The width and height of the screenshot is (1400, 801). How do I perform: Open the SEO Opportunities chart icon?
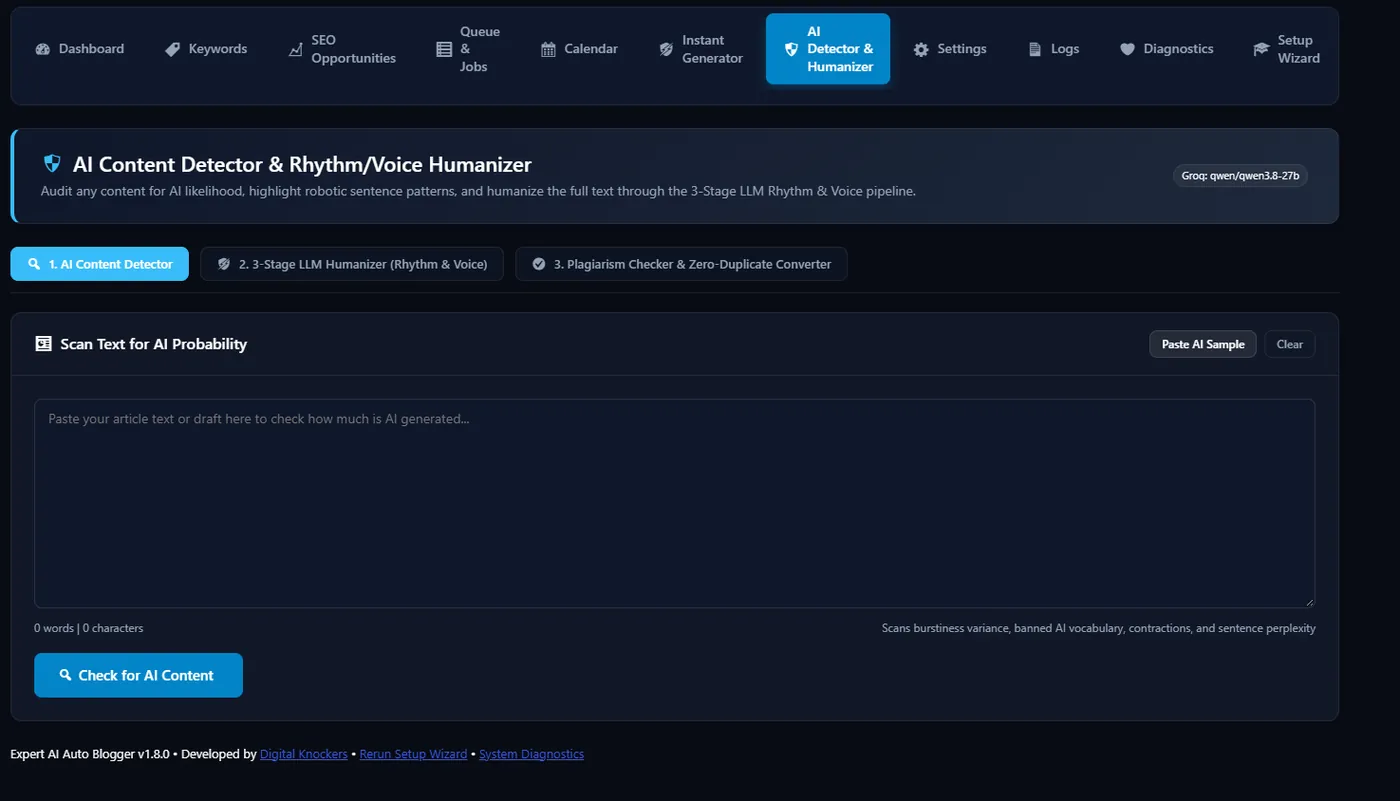click(x=295, y=49)
